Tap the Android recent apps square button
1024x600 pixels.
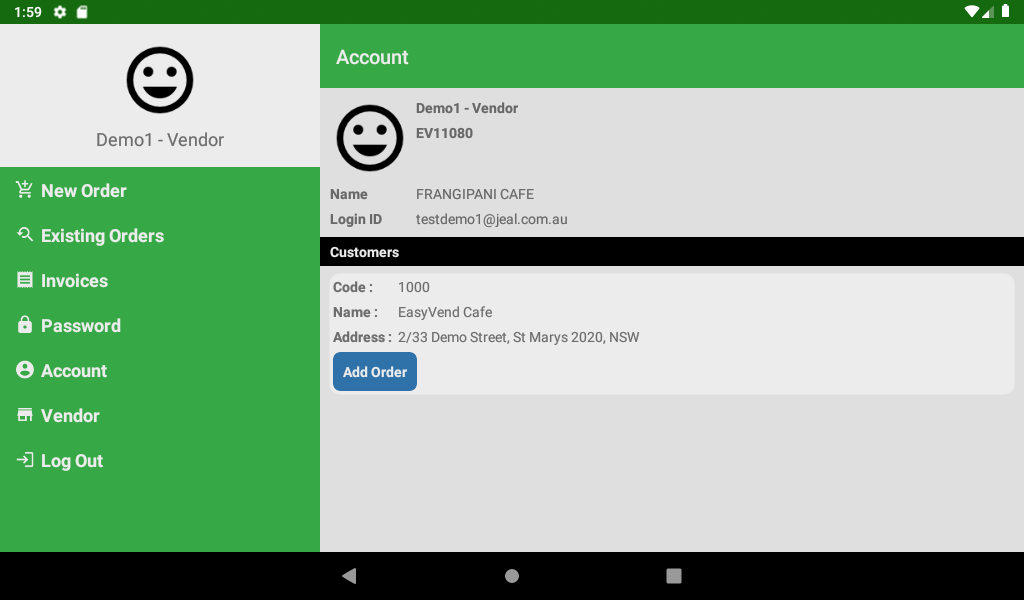[x=674, y=576]
